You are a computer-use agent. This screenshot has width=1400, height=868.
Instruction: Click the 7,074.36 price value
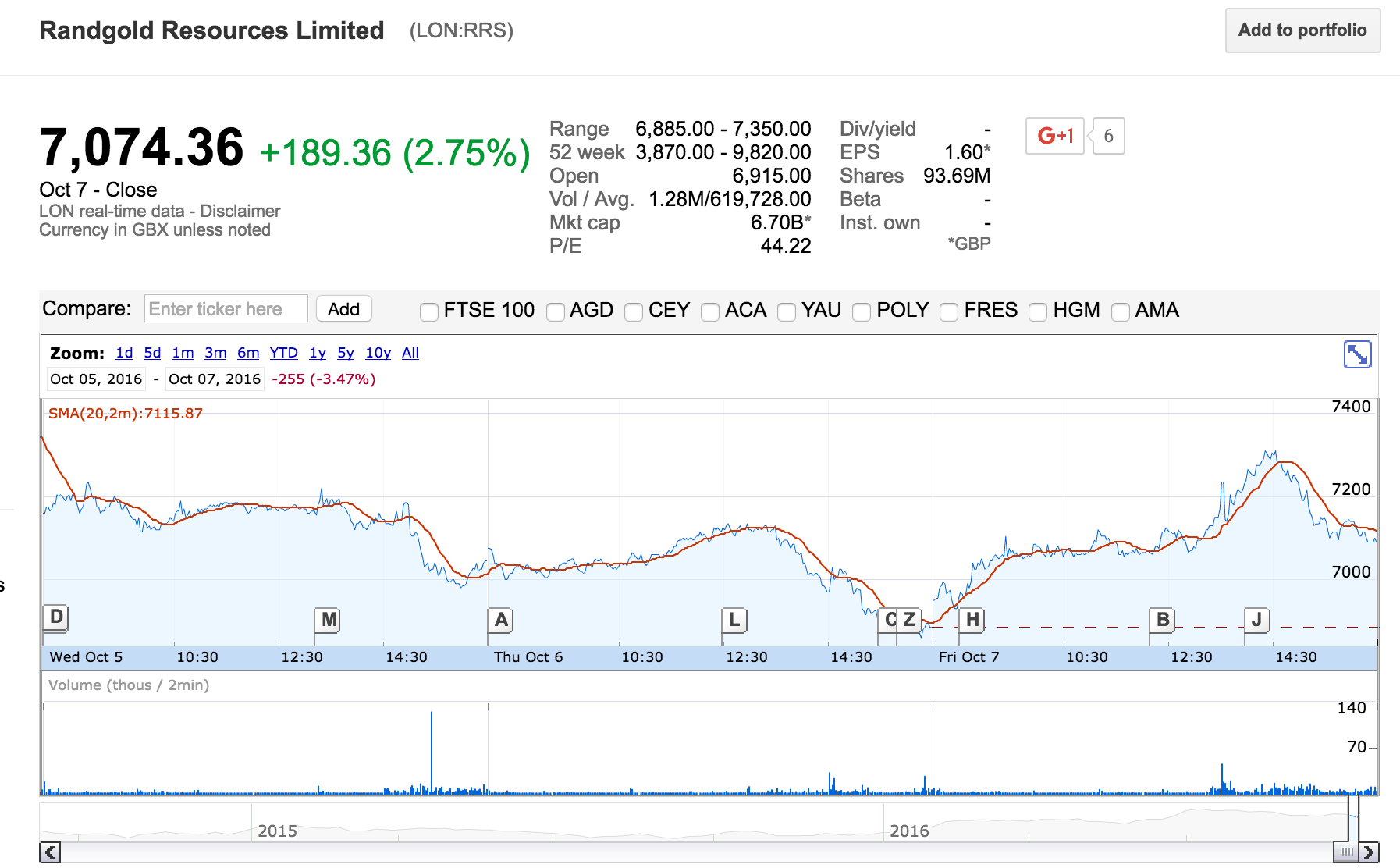tap(142, 148)
